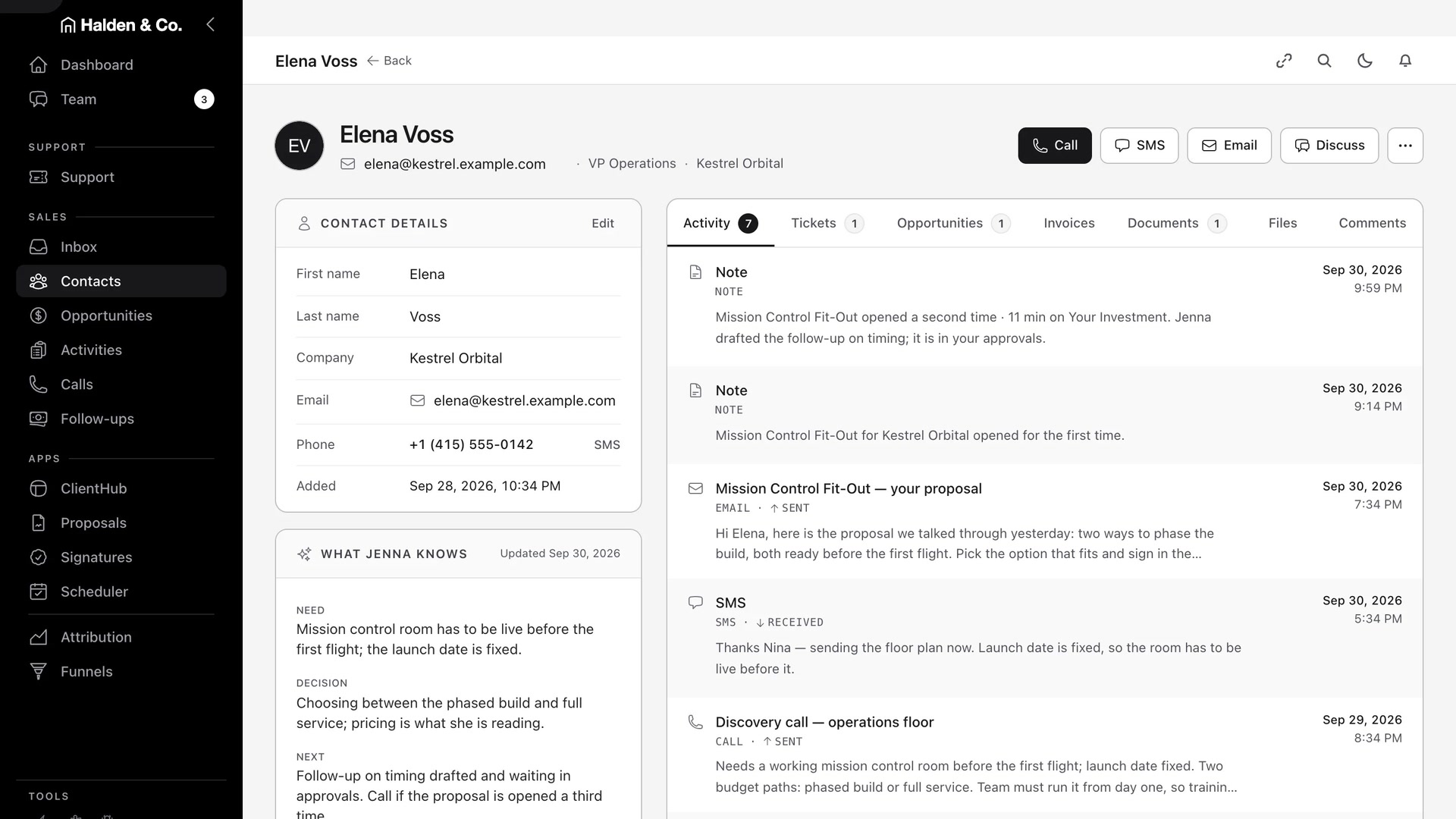This screenshot has width=1456, height=819.
Task: Click the SMS link beside the phone number
Action: click(607, 444)
